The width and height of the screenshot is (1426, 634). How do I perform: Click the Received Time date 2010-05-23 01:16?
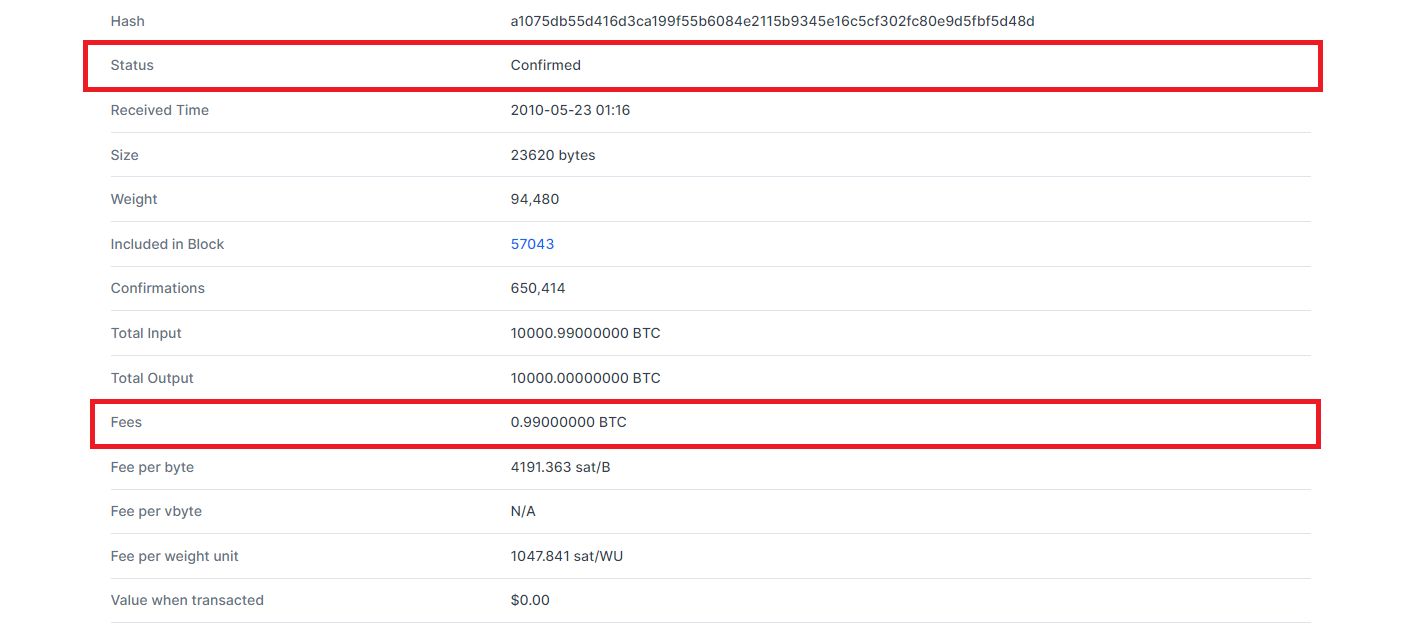click(570, 110)
